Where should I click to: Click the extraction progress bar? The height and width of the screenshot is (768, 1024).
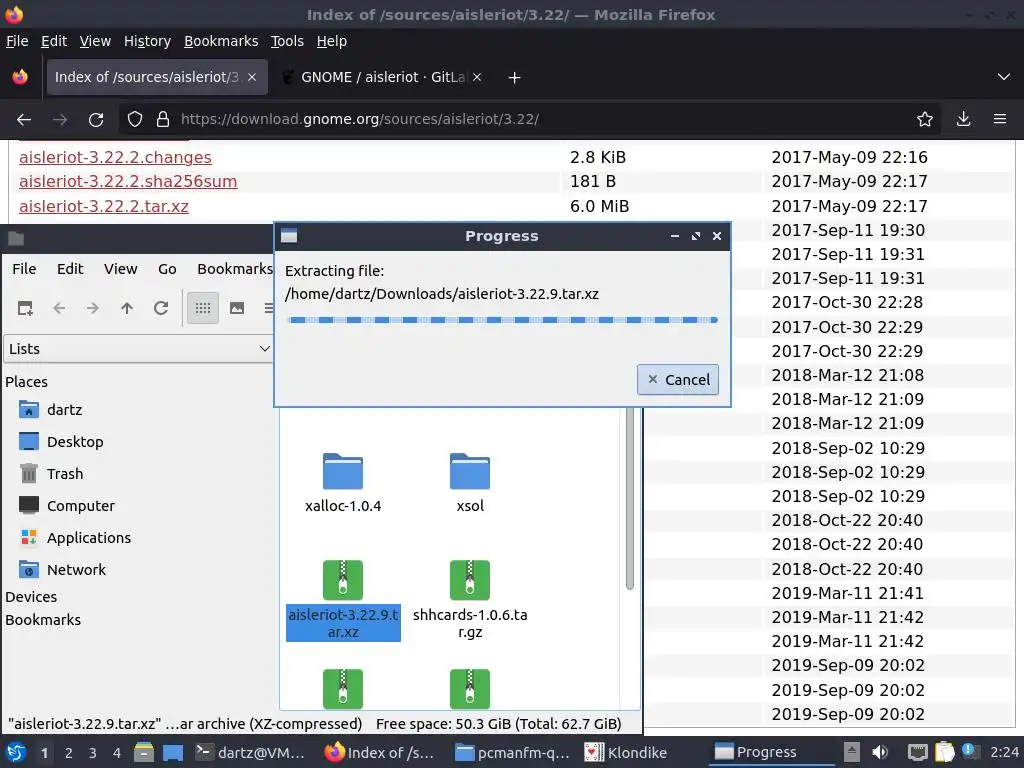coord(502,320)
